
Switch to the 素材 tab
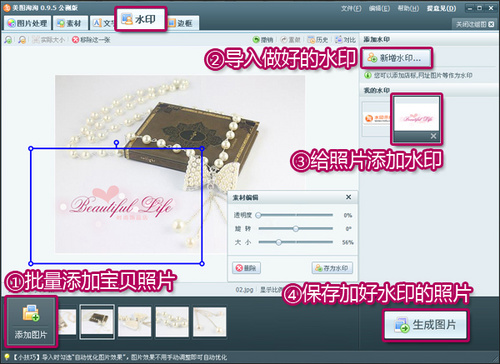pos(70,23)
